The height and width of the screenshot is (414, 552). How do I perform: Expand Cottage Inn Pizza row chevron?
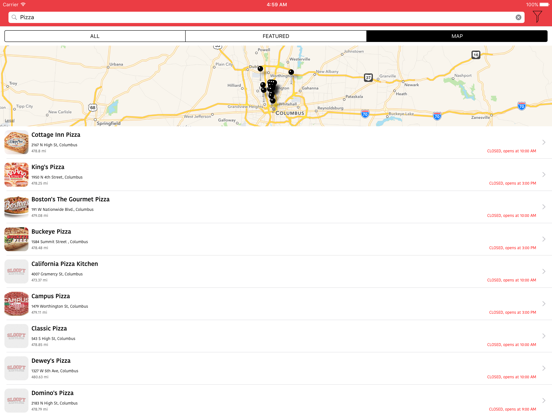[x=544, y=142]
